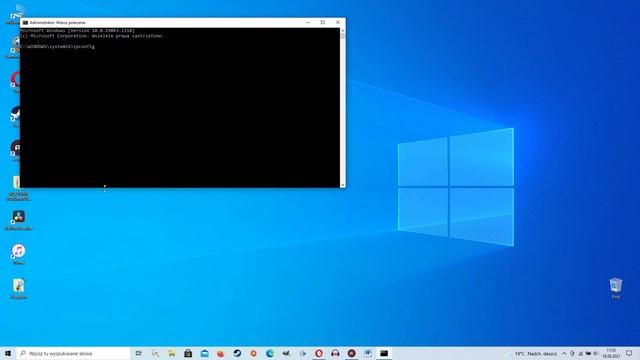
Task: Open Task View from the taskbar
Action: pyautogui.click(x=139, y=353)
